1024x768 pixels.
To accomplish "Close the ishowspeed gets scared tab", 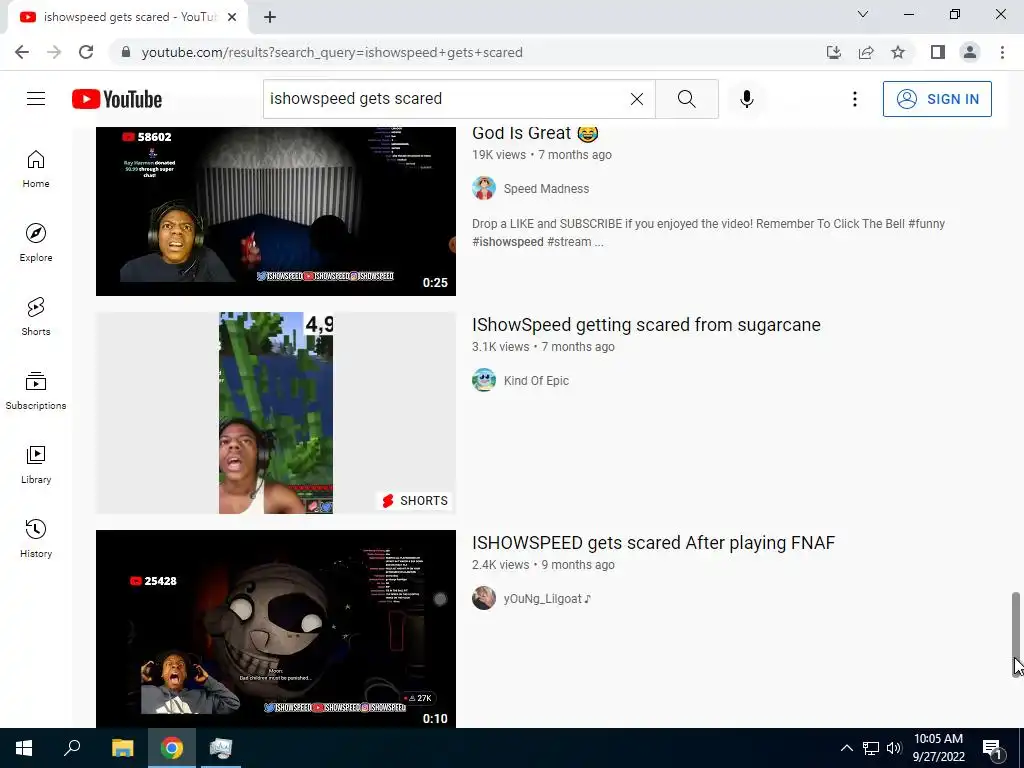I will 232,17.
